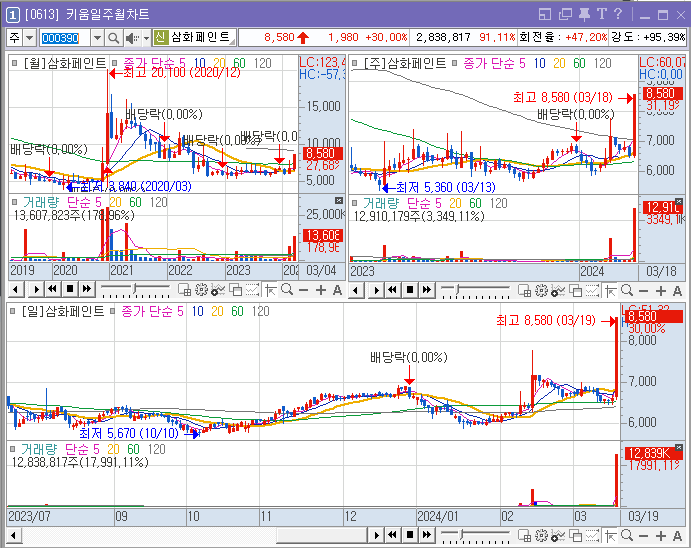Click the daily chart horizontal scrollbar thumb
This screenshot has height=548, width=691.
pyautogui.click(x=322, y=536)
